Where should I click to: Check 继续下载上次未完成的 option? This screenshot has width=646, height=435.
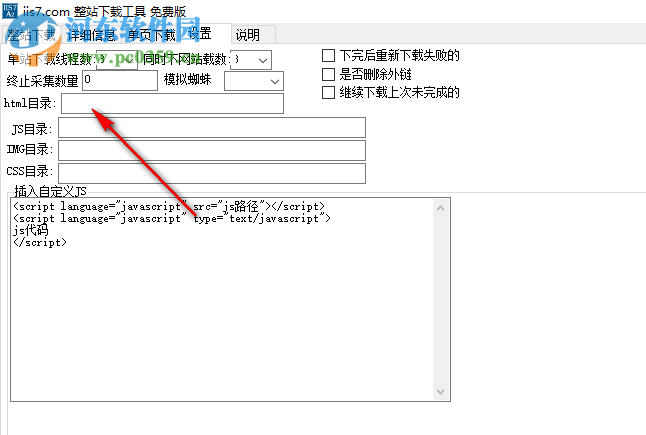click(328, 92)
